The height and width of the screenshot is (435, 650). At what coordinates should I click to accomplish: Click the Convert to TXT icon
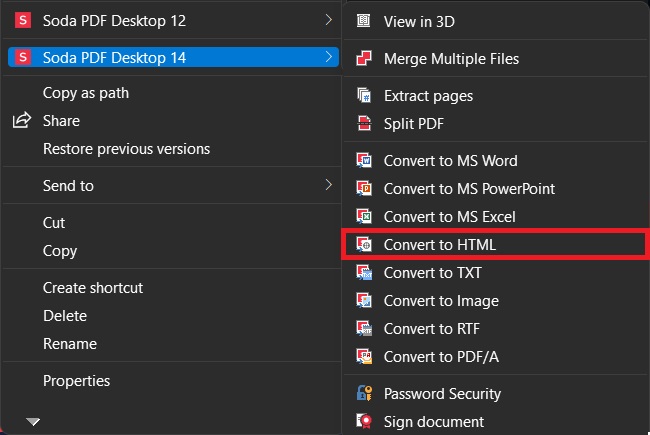[364, 272]
